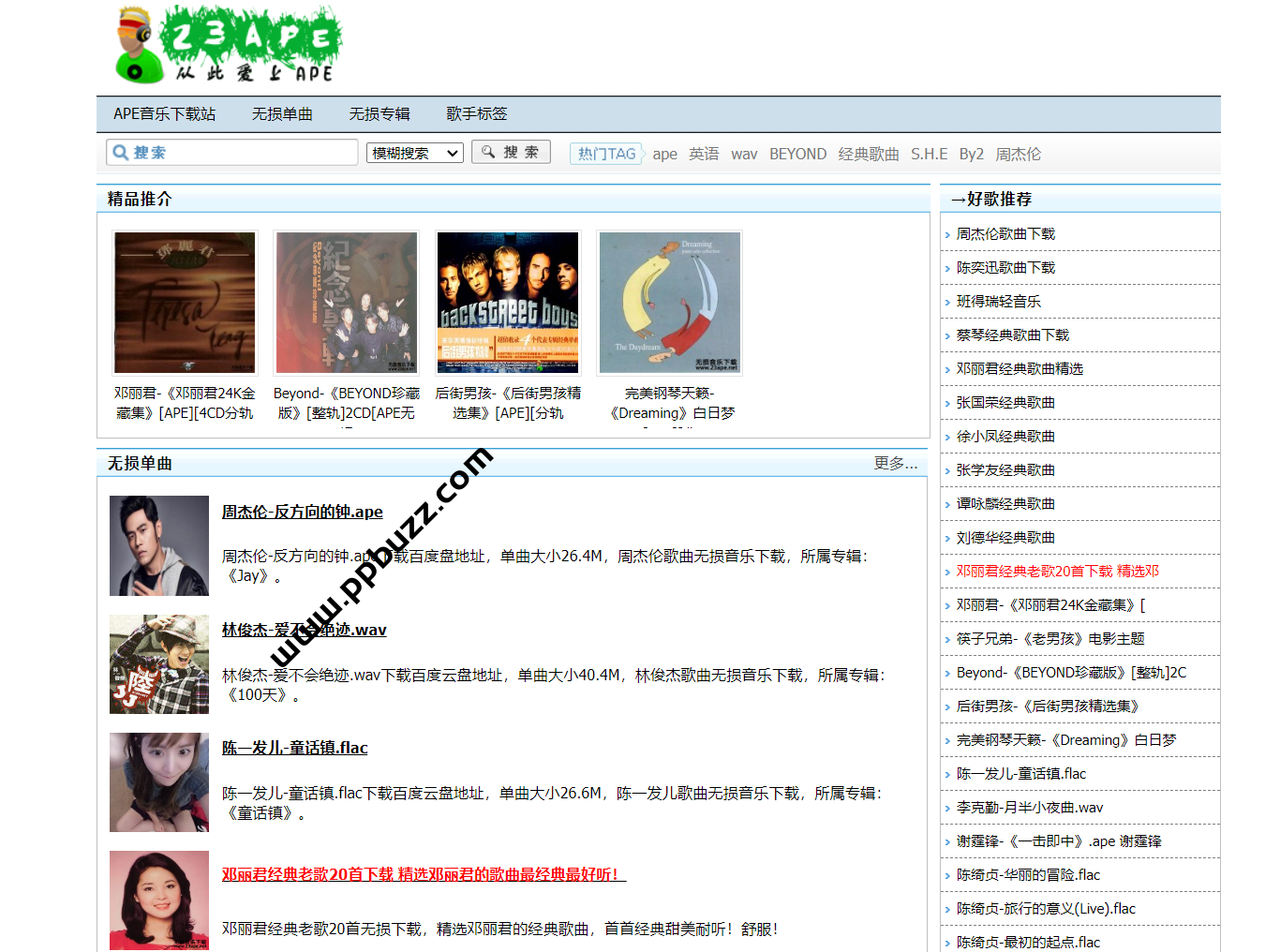This screenshot has height=952, width=1280.
Task: Click the 23APE site logo
Action: pos(228,44)
